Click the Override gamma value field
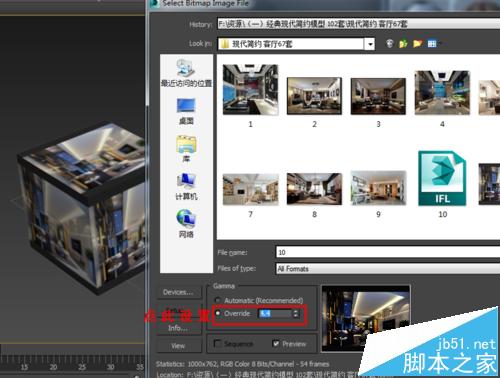Viewport: 500px width, 378px height. coord(275,313)
